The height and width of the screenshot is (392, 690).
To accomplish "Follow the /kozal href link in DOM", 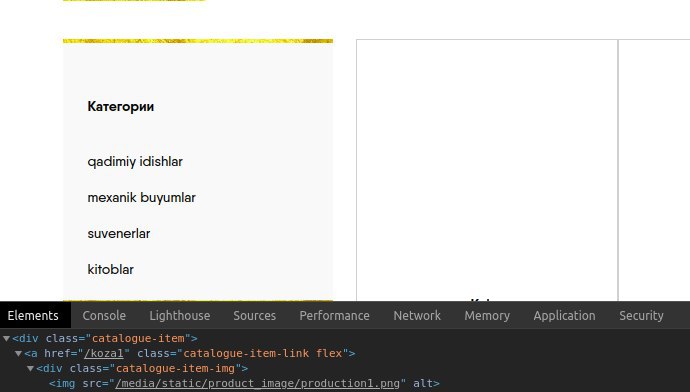I will pos(104,354).
